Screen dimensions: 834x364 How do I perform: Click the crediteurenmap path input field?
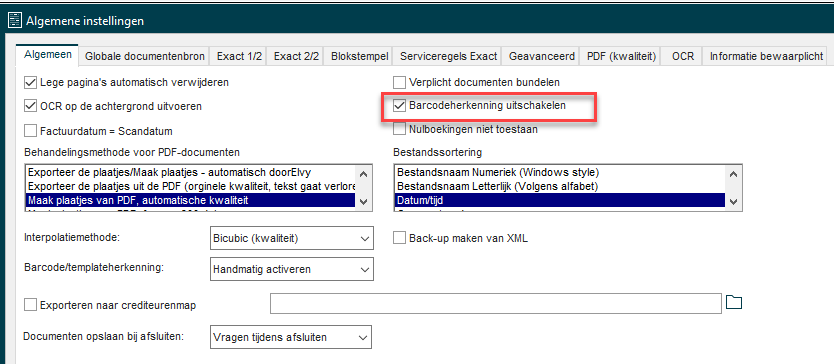[496, 303]
